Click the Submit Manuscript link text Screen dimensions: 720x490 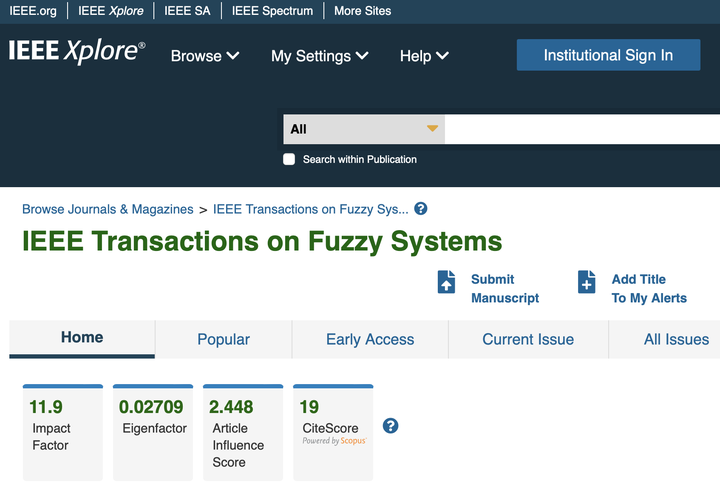(x=505, y=289)
